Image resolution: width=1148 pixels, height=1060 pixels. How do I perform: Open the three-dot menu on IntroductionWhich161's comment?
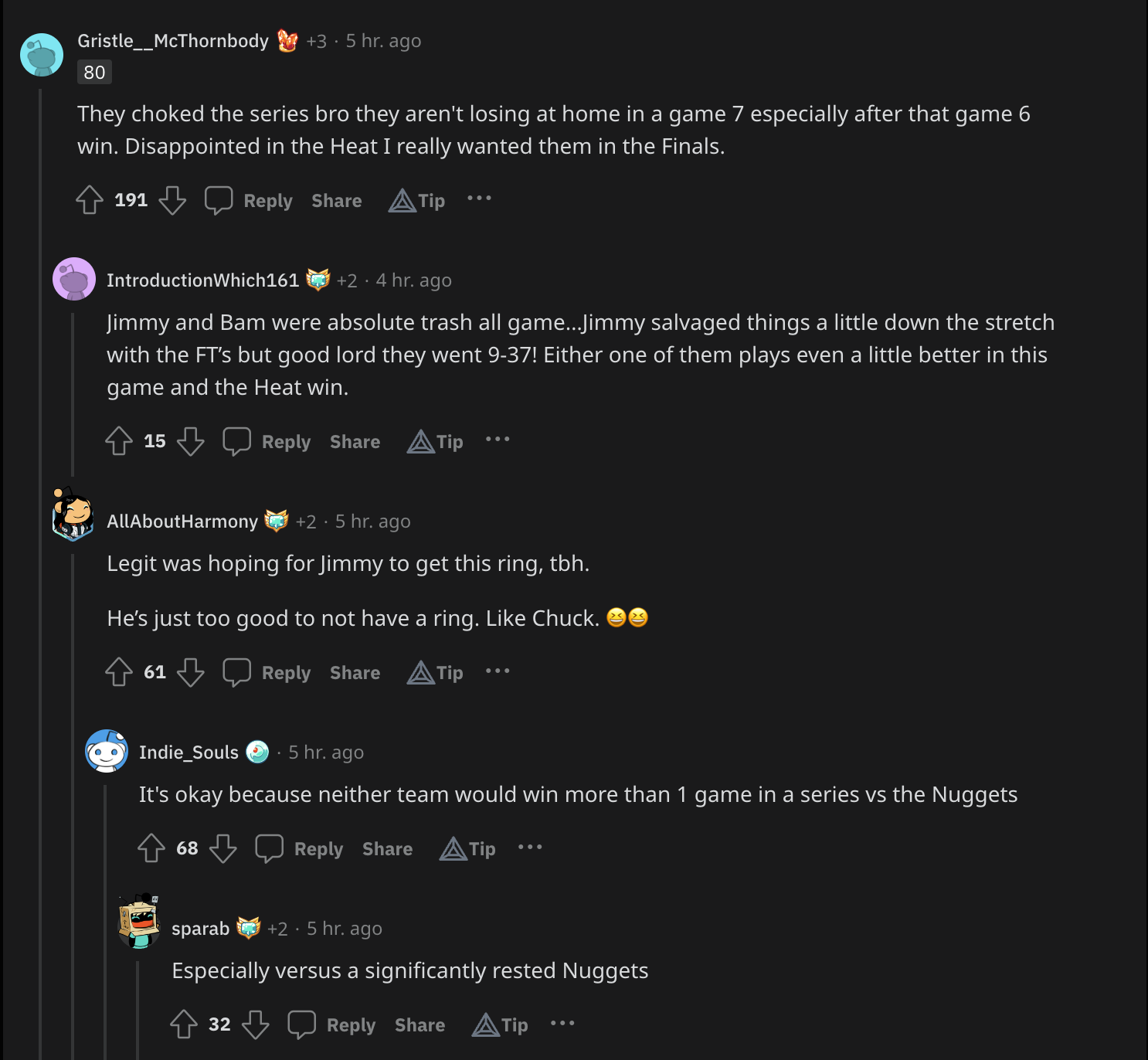(498, 440)
